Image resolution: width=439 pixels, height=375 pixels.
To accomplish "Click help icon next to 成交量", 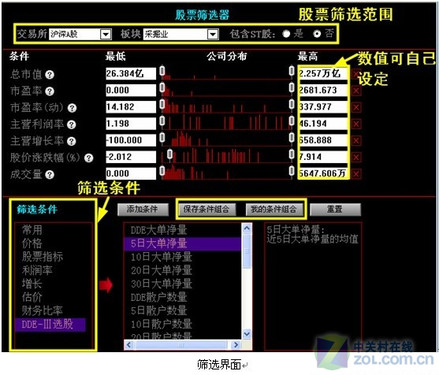I will click(x=49, y=175).
